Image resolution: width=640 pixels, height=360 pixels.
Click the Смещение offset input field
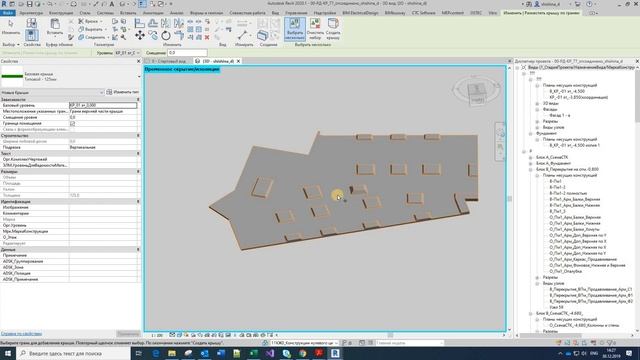[187, 53]
